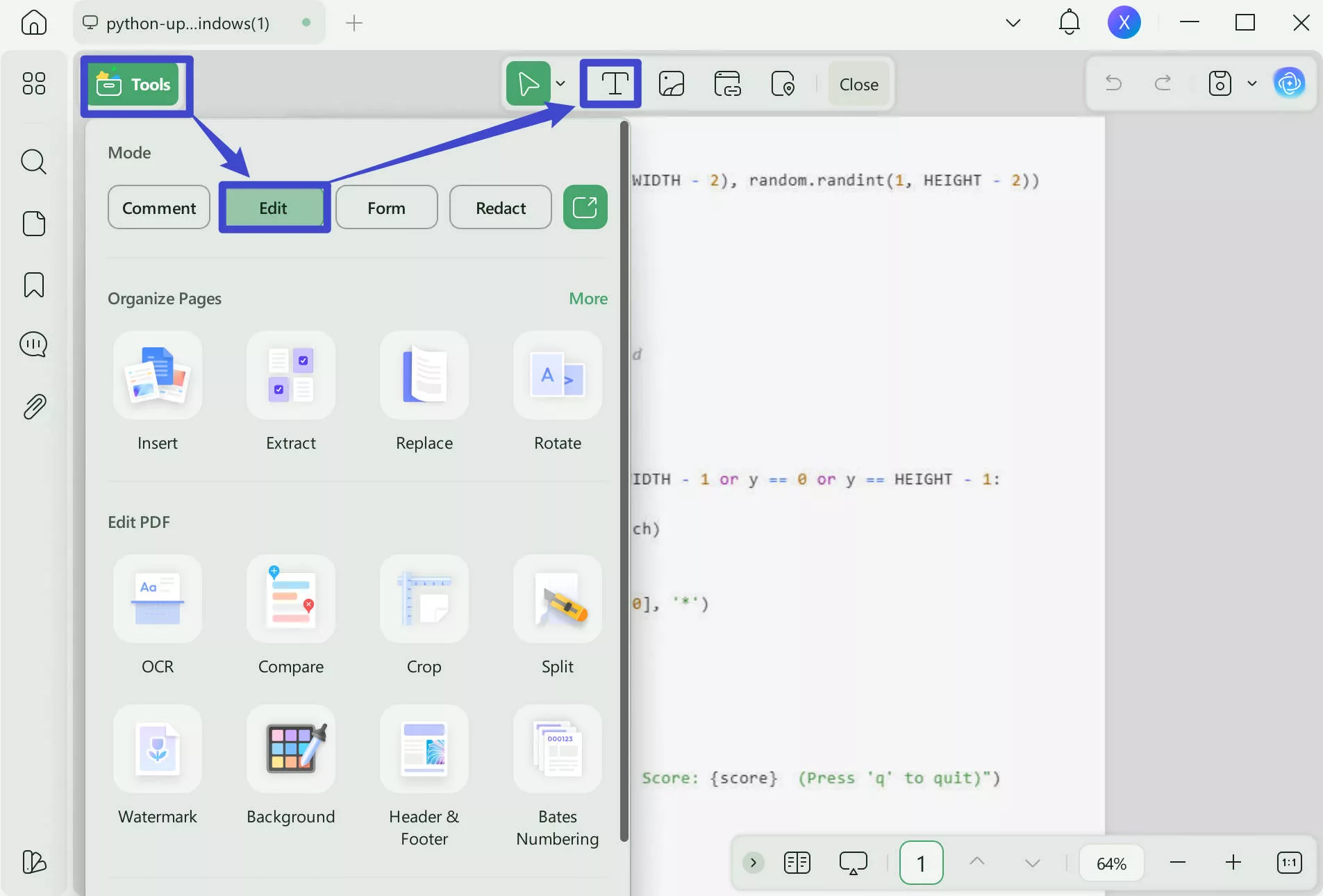Select the Edit Image tool
The width and height of the screenshot is (1323, 896).
(670, 83)
